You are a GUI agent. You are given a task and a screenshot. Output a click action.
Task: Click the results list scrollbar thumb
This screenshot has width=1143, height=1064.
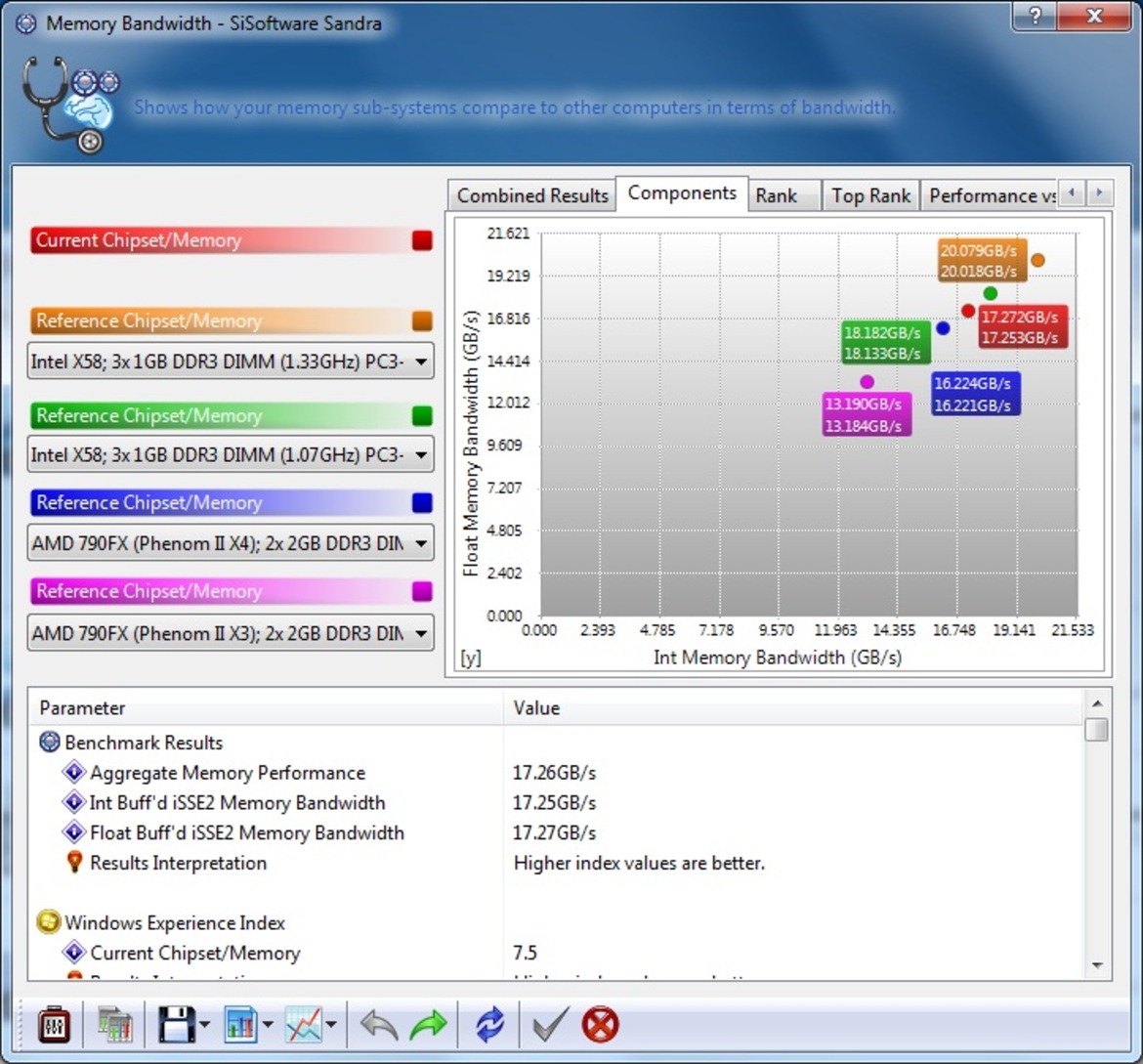coord(1096,729)
